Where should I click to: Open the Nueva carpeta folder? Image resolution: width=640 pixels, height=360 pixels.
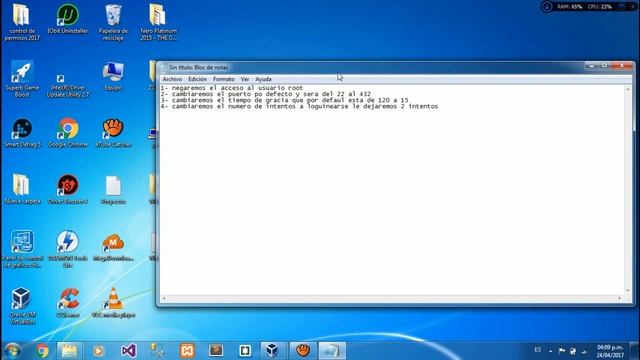click(22, 189)
